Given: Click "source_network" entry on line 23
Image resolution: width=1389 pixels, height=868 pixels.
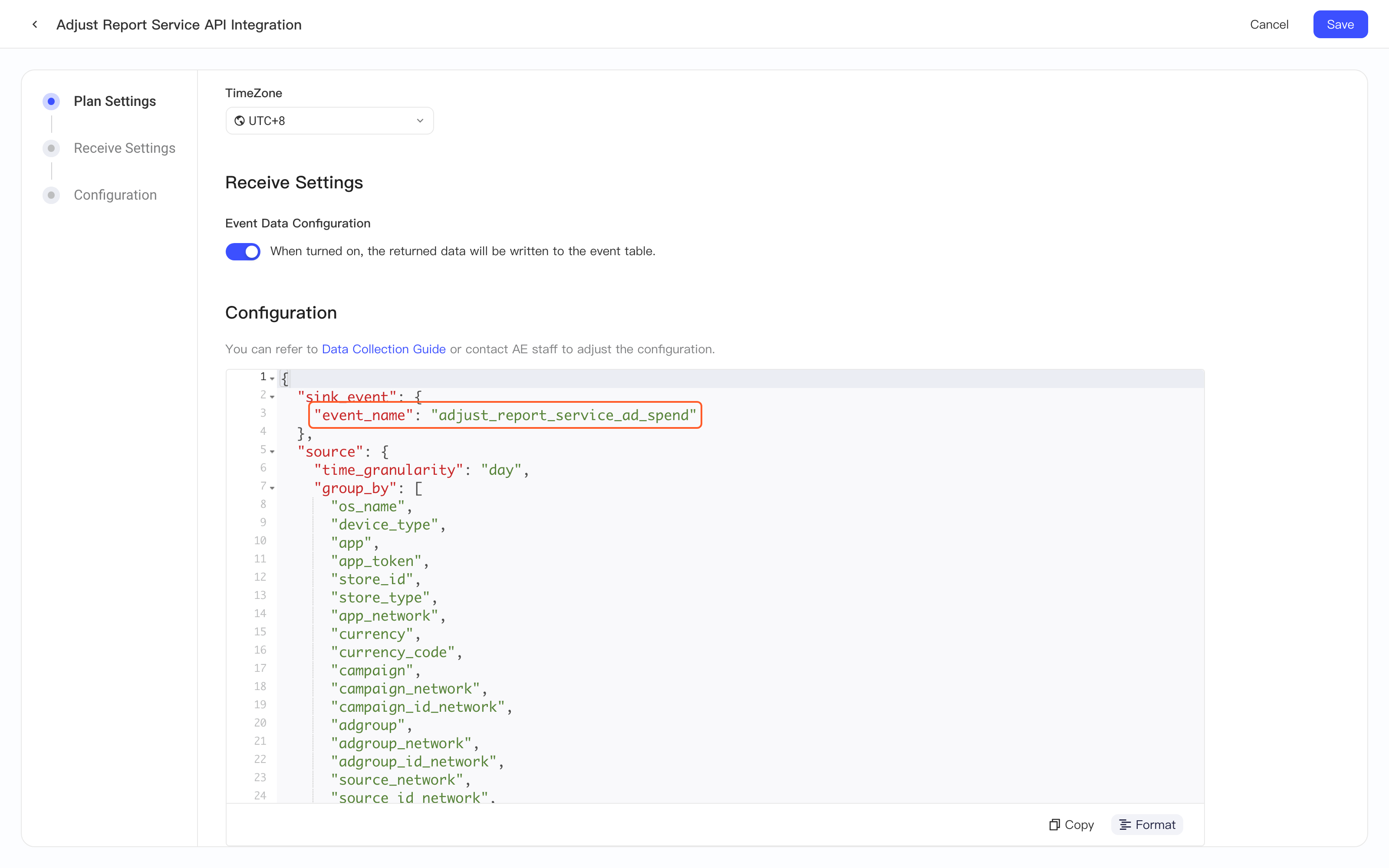Looking at the screenshot, I should click(397, 780).
